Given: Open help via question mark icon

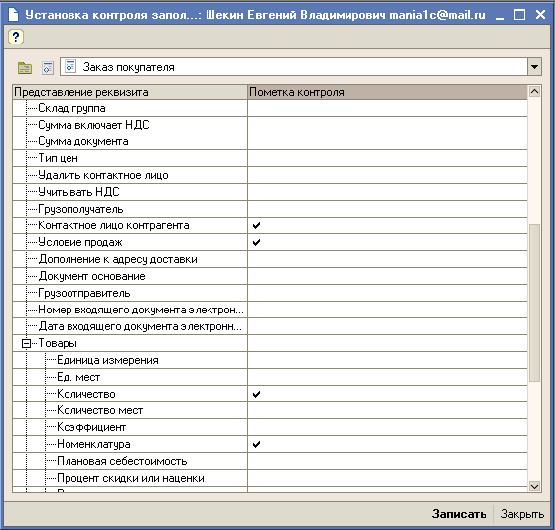Looking at the screenshot, I should click(16, 37).
